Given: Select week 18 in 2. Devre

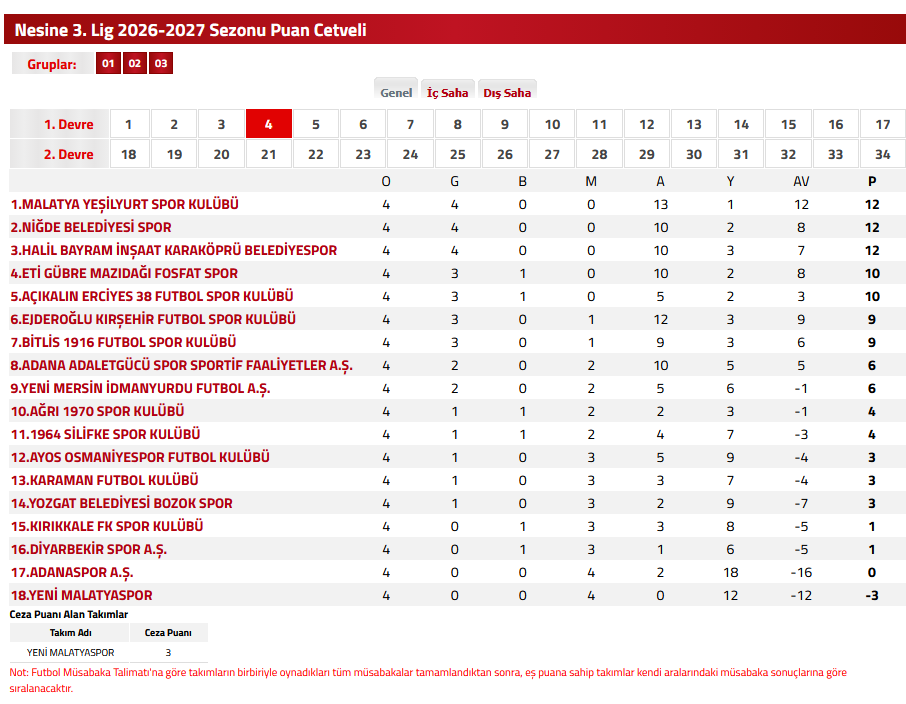Looking at the screenshot, I should (129, 154).
